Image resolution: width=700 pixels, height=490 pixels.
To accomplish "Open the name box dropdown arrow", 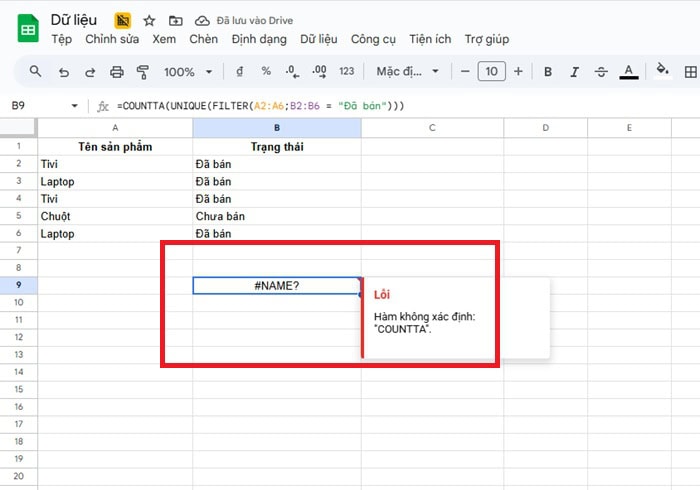I will pyautogui.click(x=75, y=106).
